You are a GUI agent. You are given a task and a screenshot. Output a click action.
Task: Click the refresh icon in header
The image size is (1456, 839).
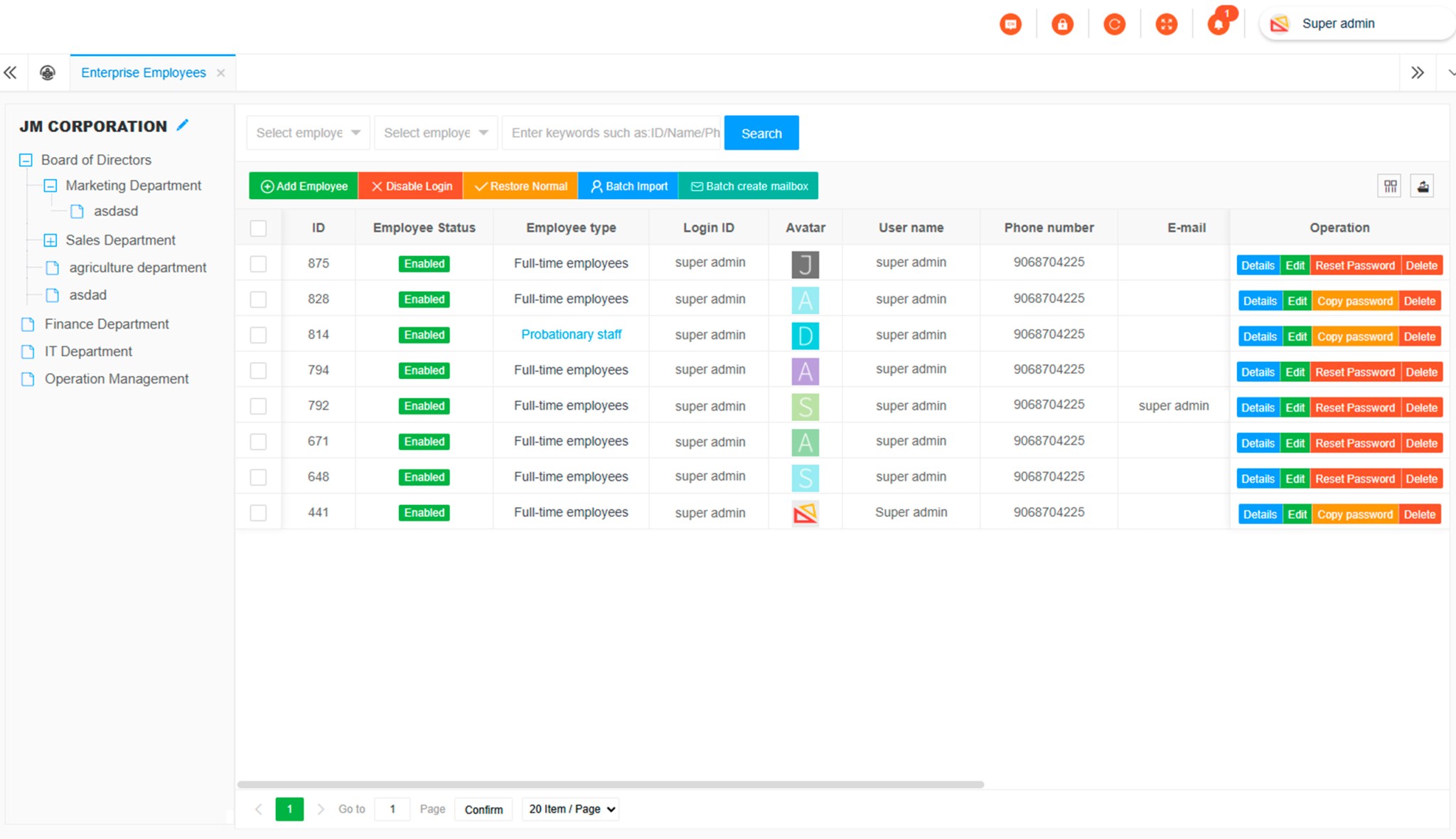tap(1114, 23)
